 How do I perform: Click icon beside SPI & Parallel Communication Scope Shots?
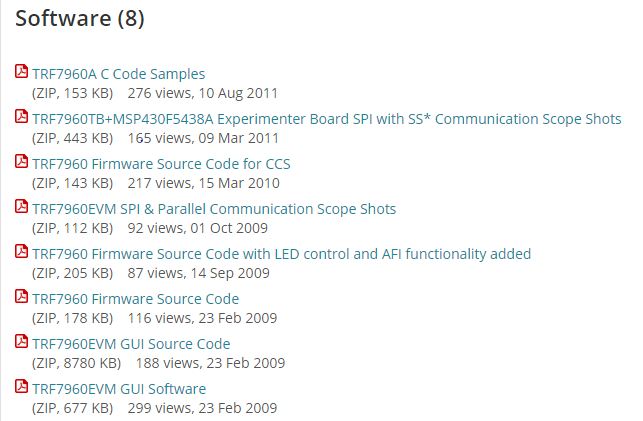point(22,207)
